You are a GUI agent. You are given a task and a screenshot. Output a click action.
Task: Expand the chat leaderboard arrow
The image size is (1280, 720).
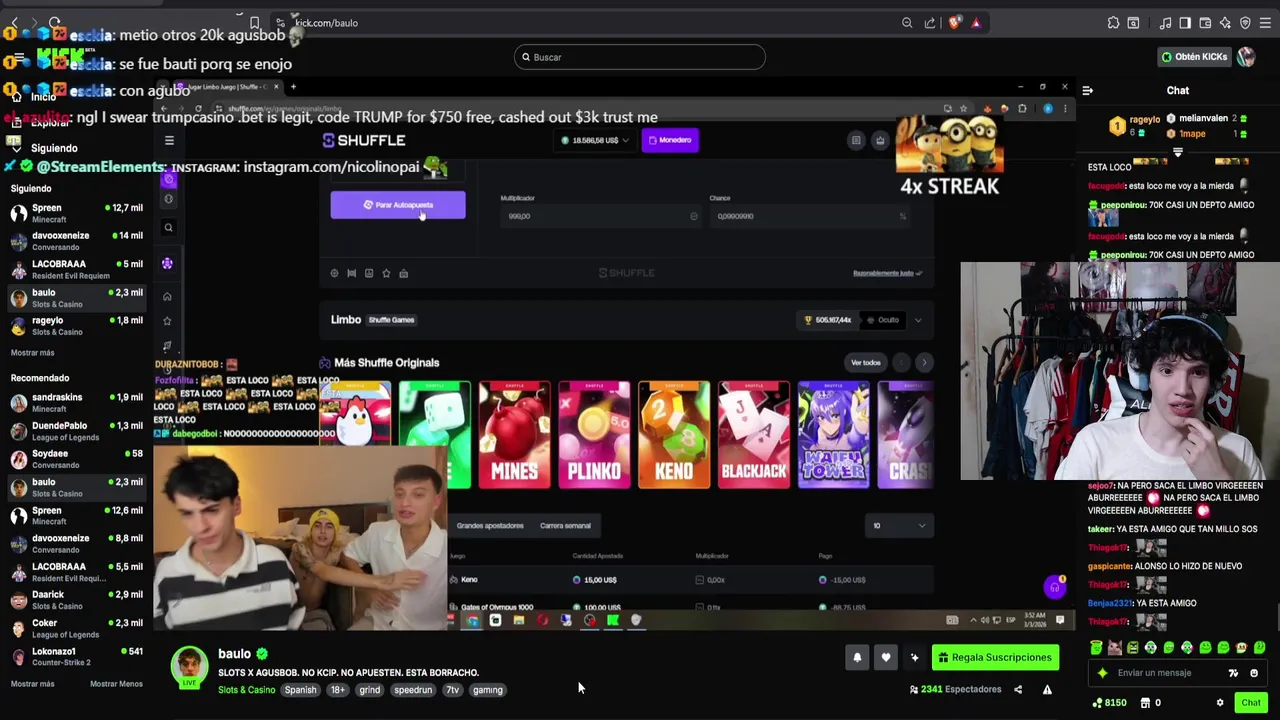click(x=1177, y=152)
